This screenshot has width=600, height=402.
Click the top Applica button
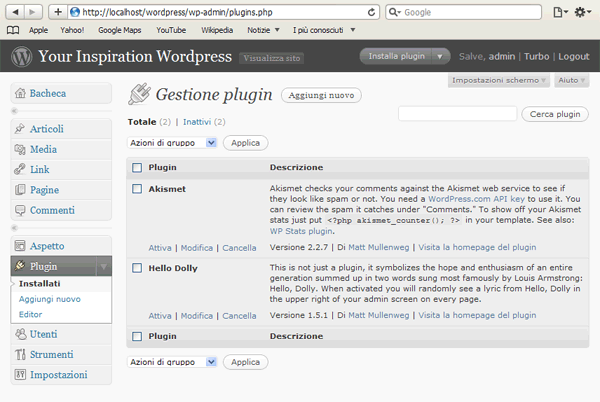pyautogui.click(x=245, y=143)
